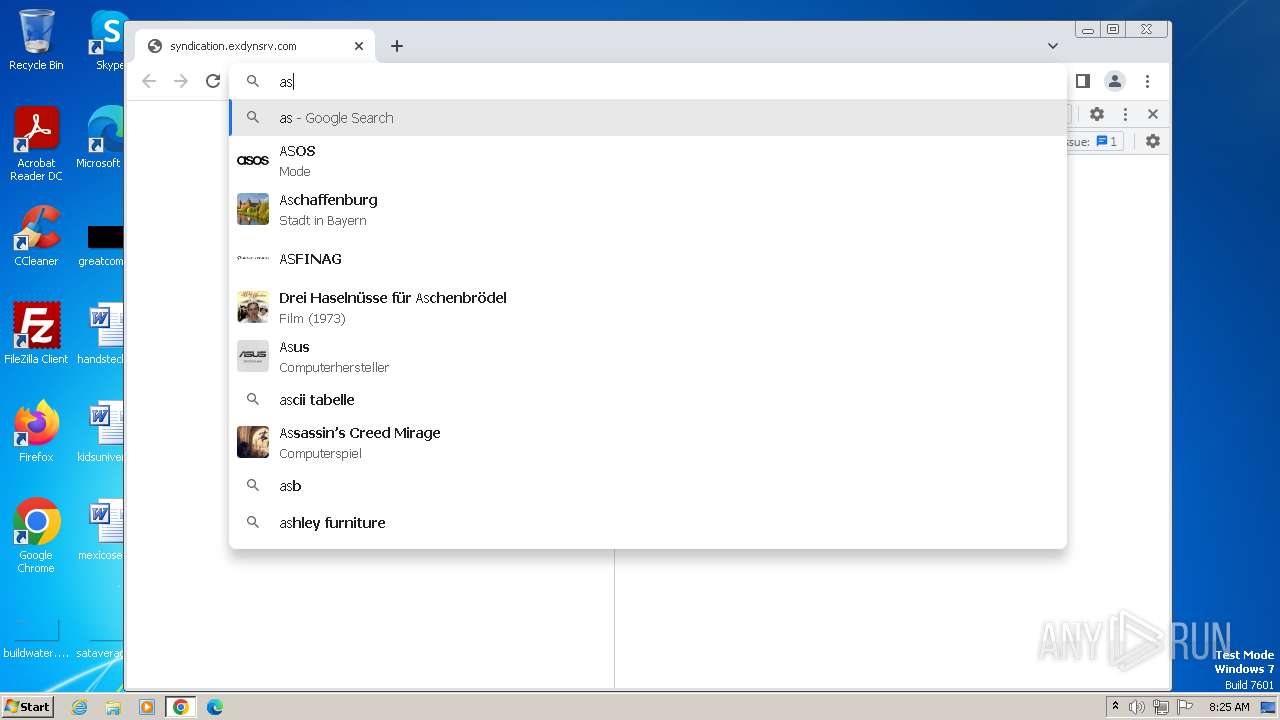Click the Chrome forward arrow
The width and height of the screenshot is (1280, 720).
[181, 81]
